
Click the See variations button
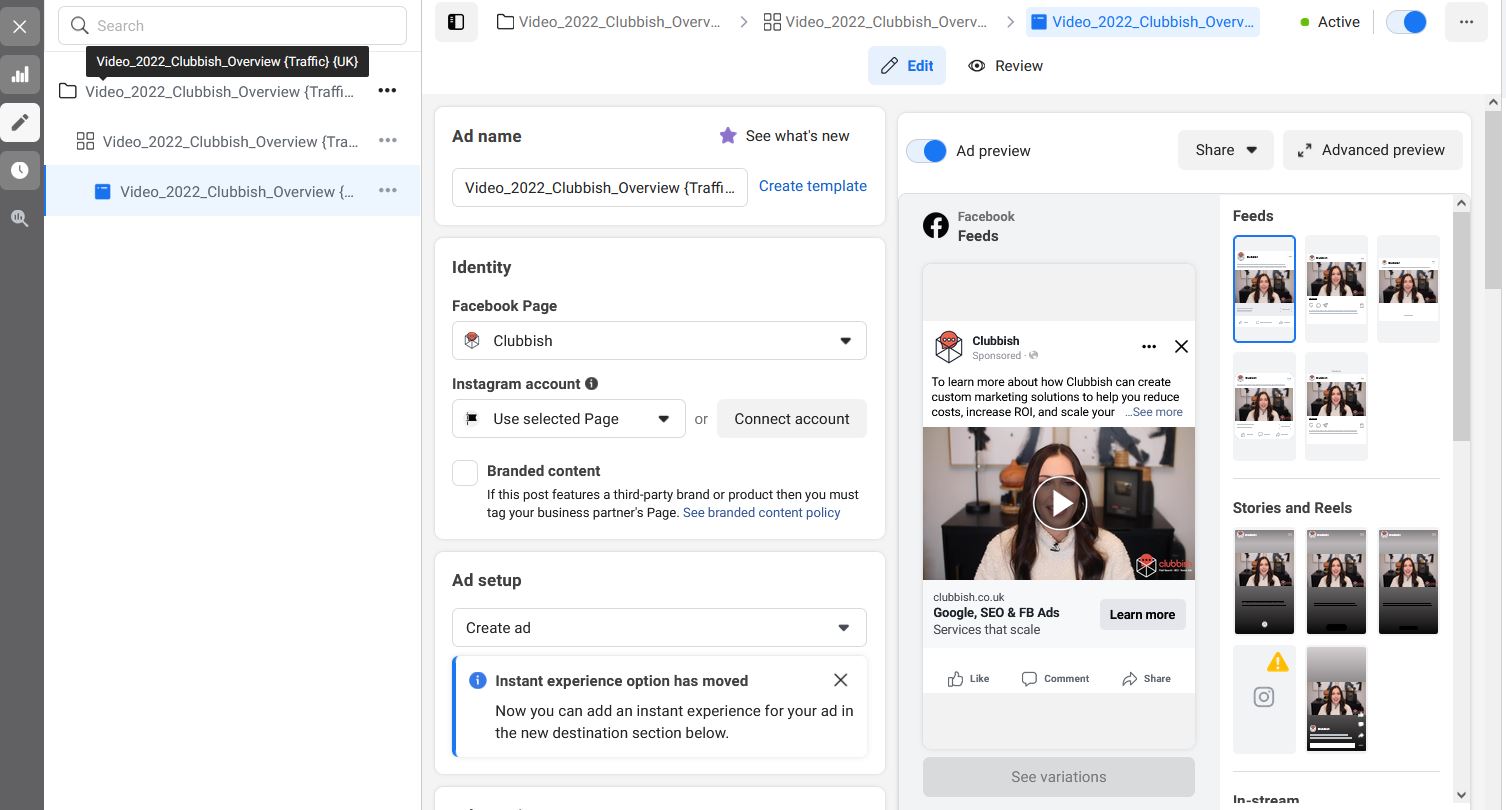(1059, 777)
